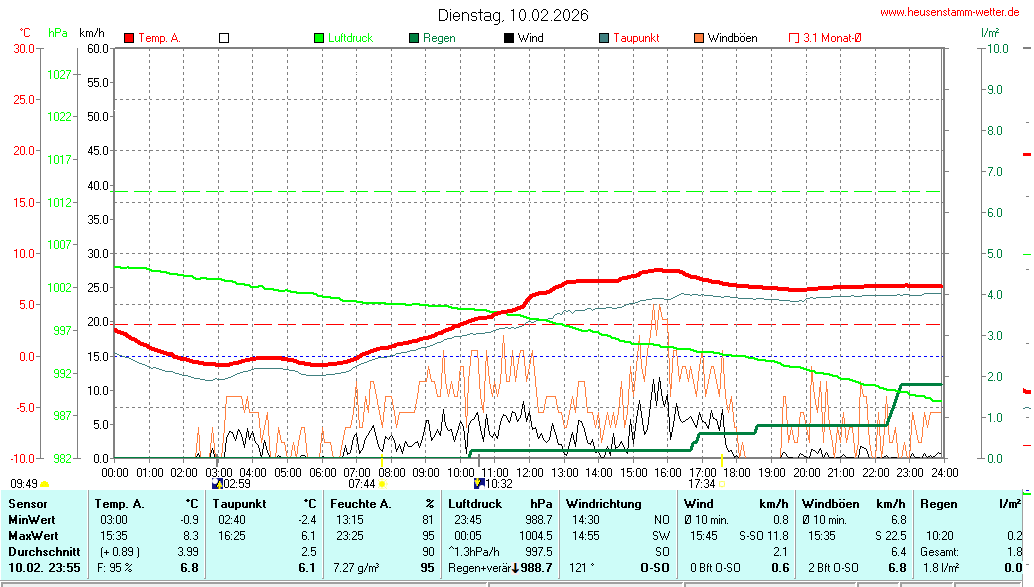Click the sunset icon below 17:34
The height and width of the screenshot is (587, 1034).
point(723,484)
